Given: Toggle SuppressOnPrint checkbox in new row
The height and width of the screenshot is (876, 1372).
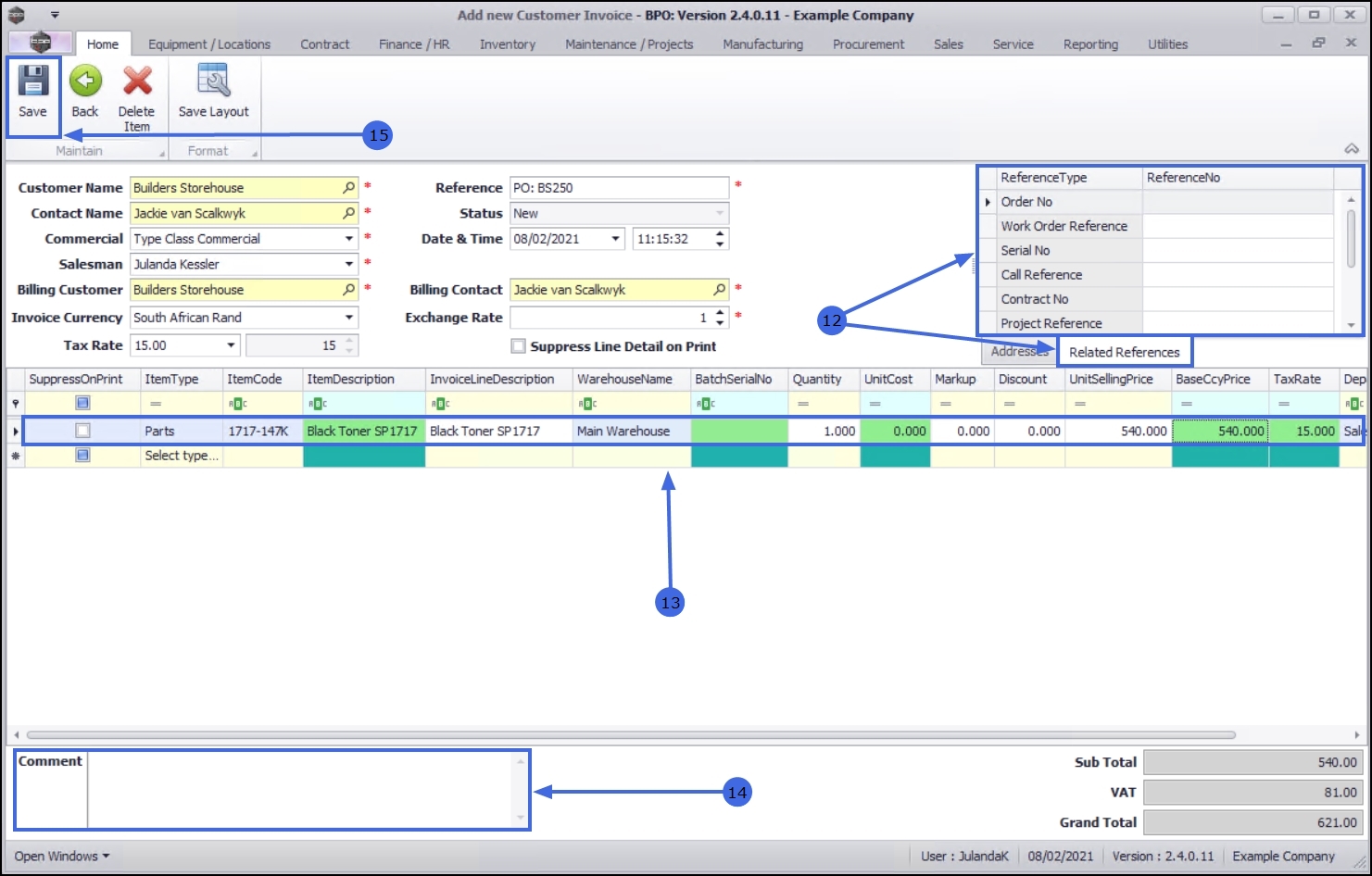Looking at the screenshot, I should [83, 456].
